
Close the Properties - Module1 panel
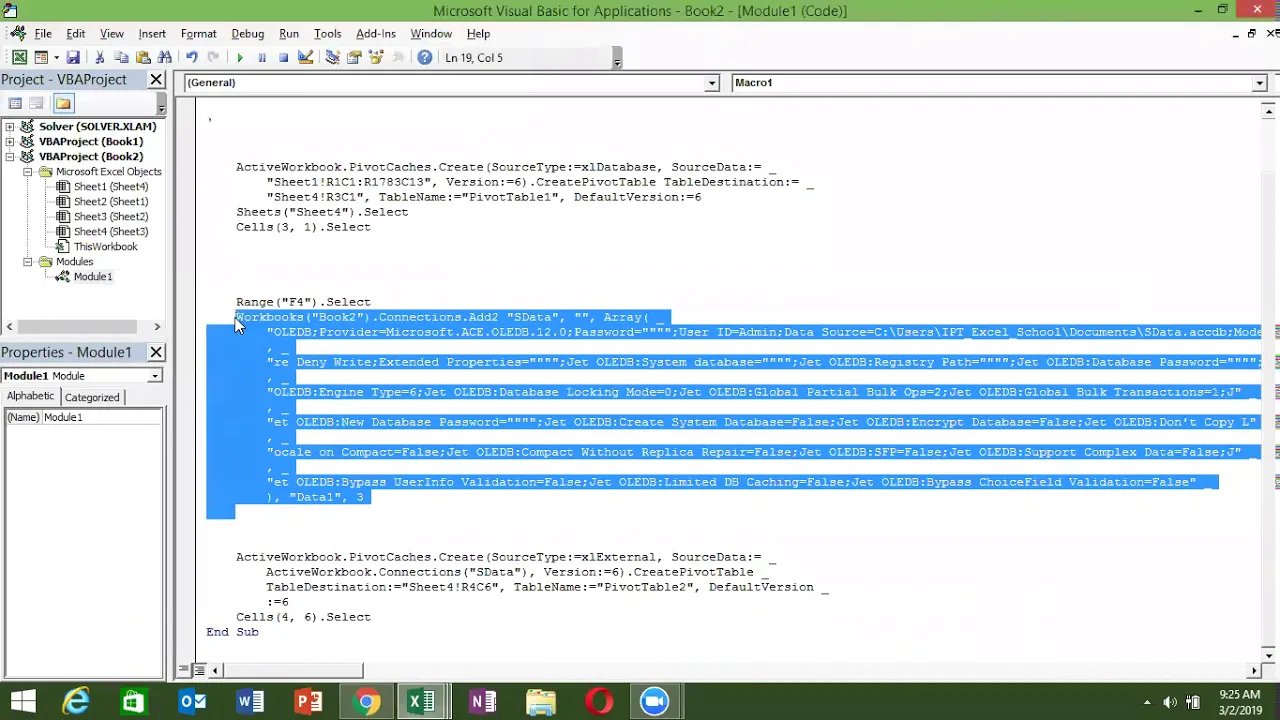coord(156,352)
